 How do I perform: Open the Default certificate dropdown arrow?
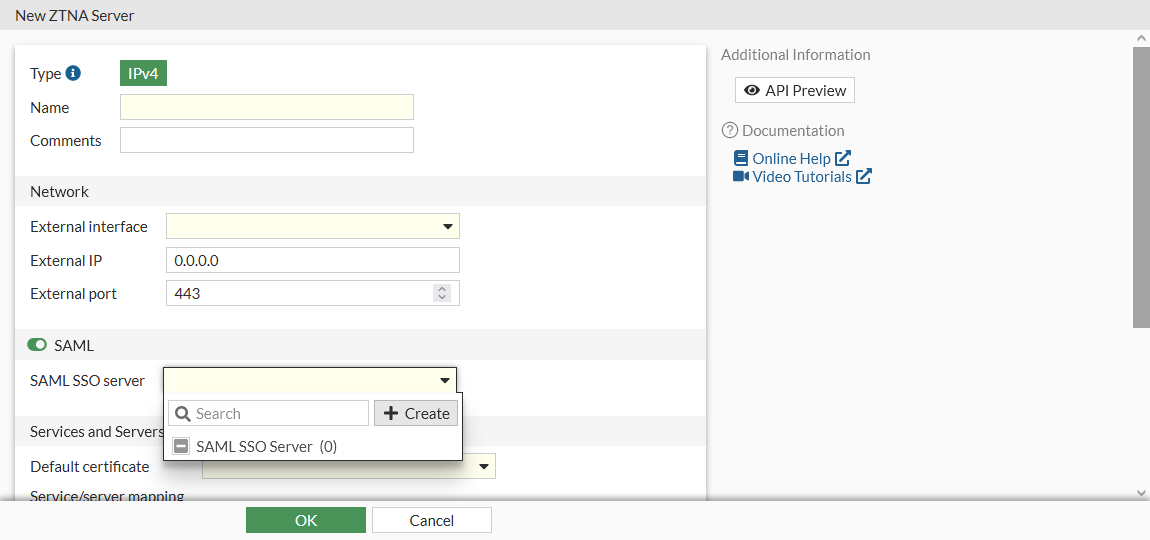coord(484,466)
